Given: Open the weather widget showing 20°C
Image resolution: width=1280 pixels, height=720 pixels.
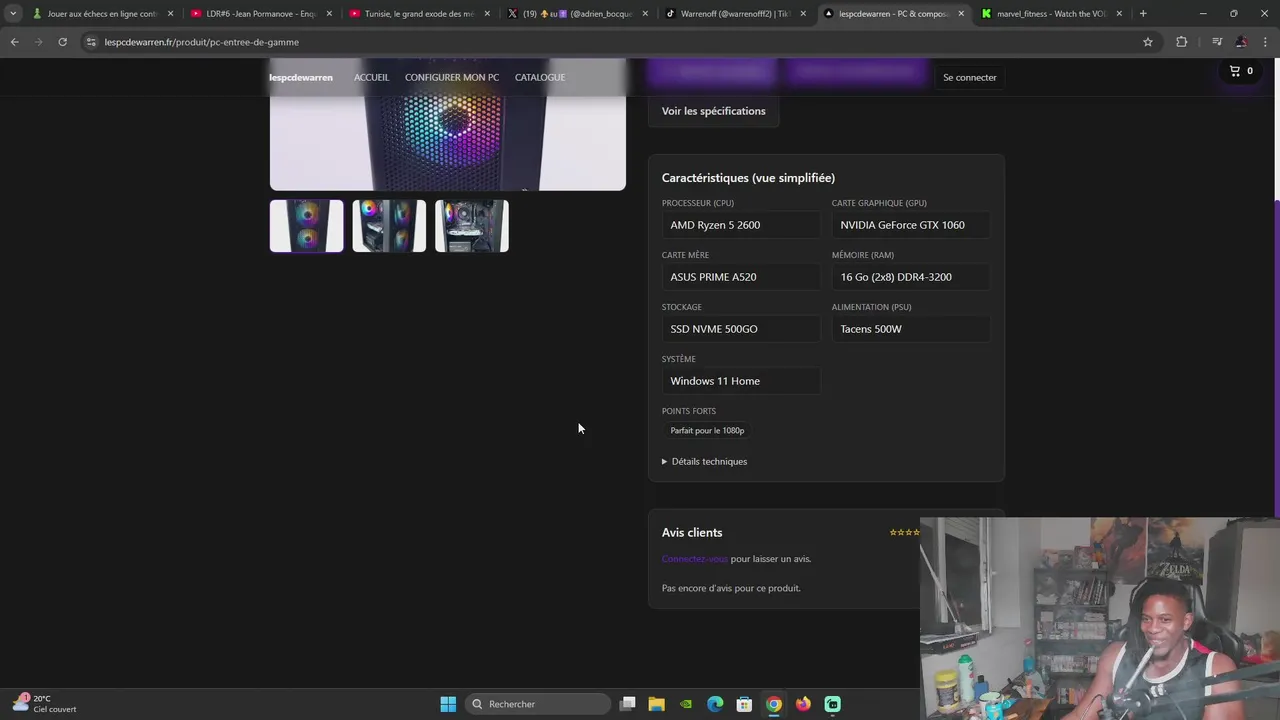Looking at the screenshot, I should 45,704.
